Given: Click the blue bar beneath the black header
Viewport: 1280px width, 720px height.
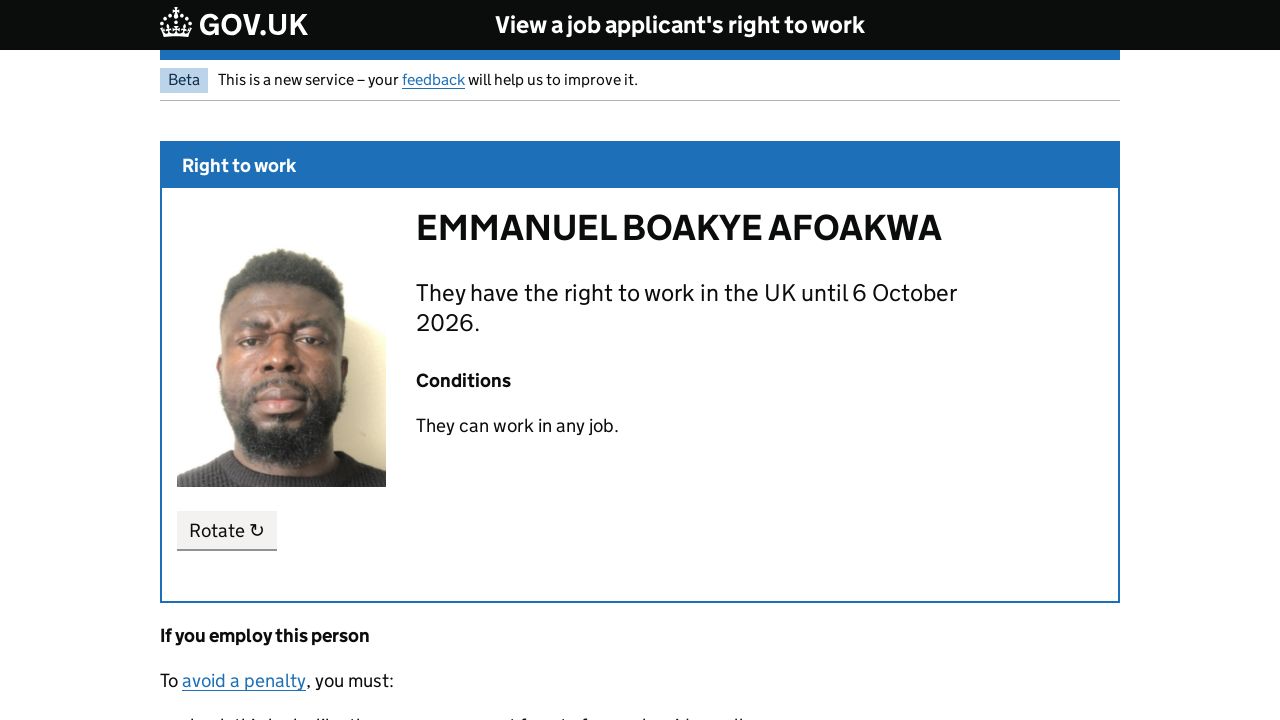Looking at the screenshot, I should [x=640, y=55].
